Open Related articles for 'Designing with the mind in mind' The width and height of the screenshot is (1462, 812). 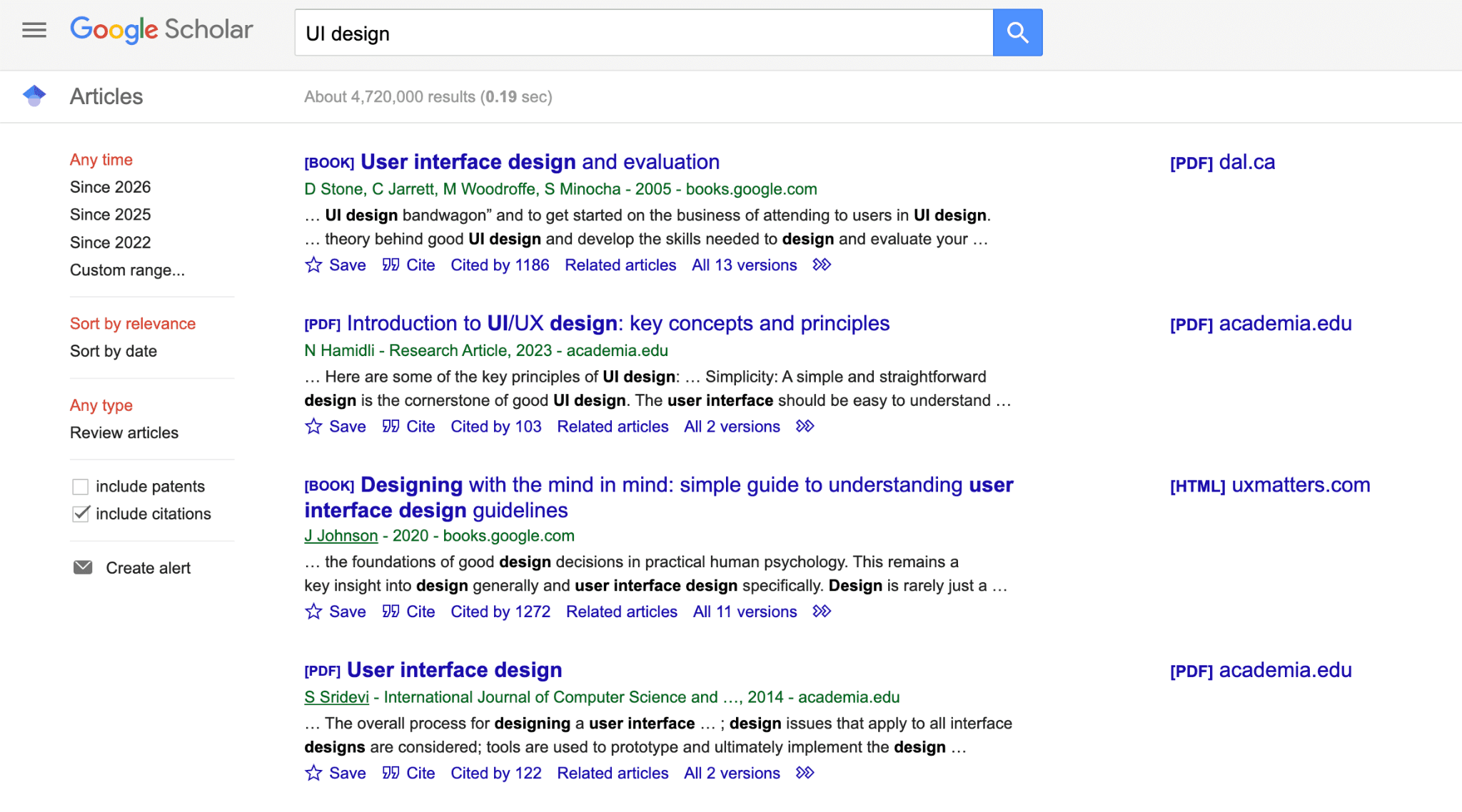tap(622, 612)
